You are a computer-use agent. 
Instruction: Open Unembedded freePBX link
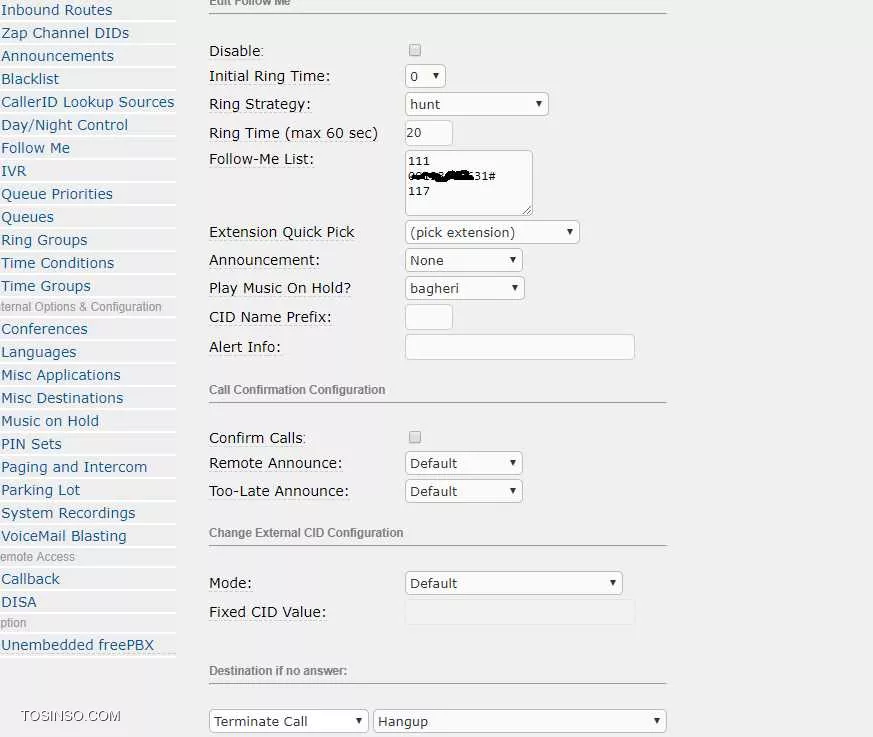pos(77,645)
